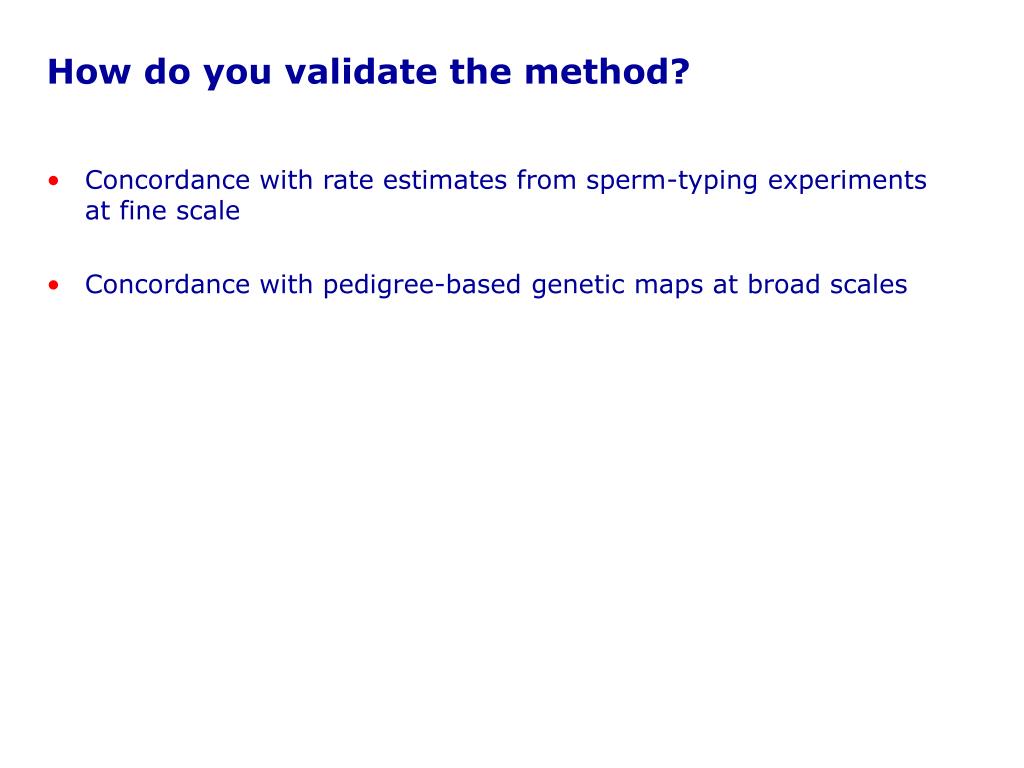Click the word 'experiments' in first bullet
Viewport: 1024px width, 768px height.
[x=847, y=181]
